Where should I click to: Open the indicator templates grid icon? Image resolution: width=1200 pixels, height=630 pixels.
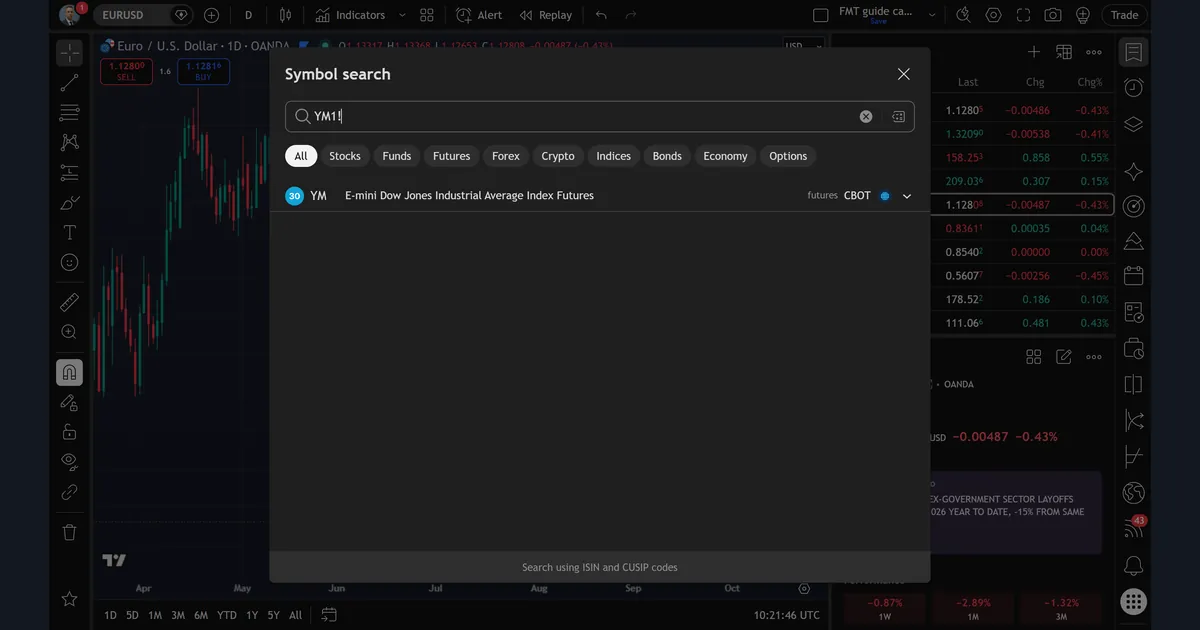point(427,15)
